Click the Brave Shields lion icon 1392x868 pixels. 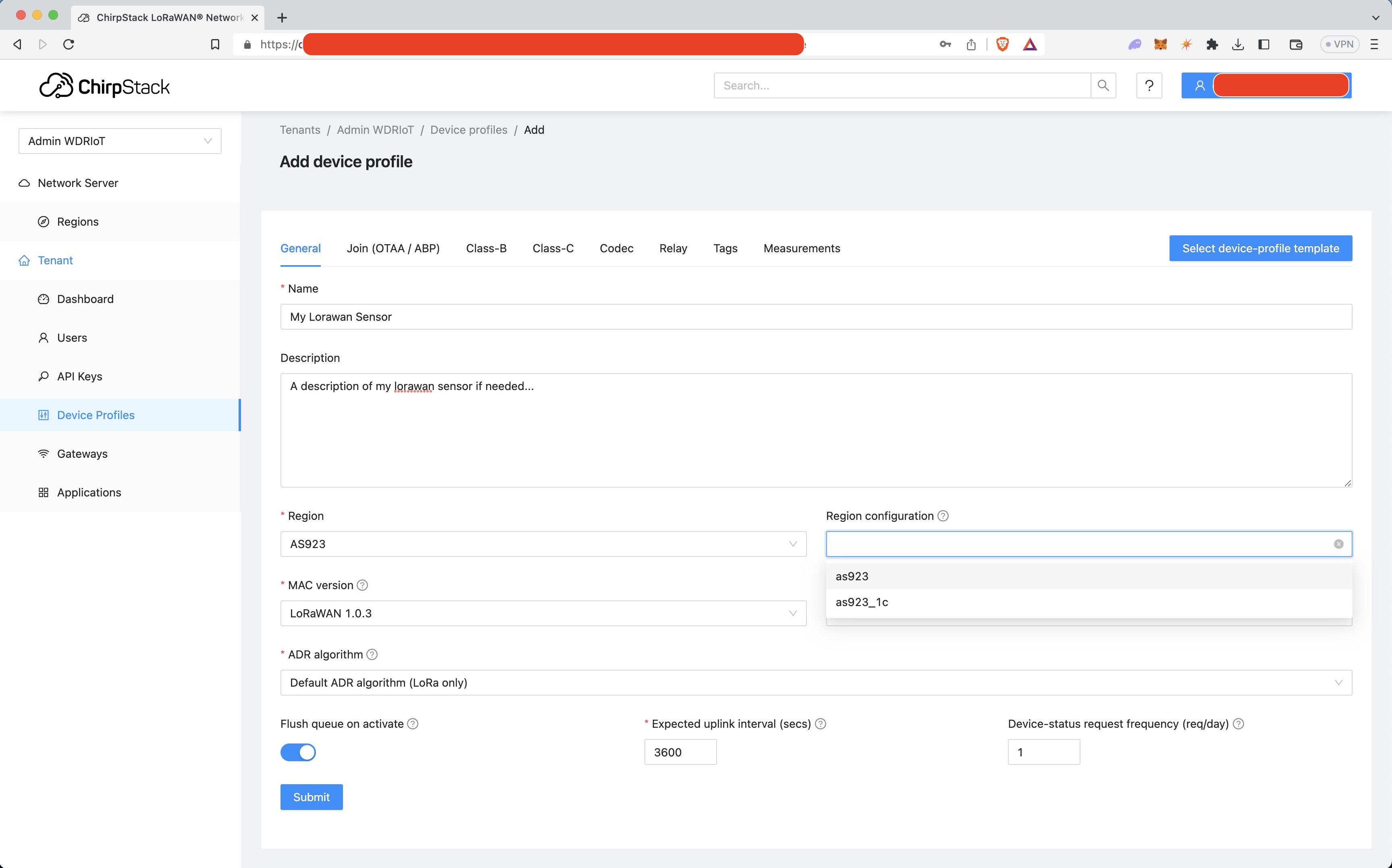point(1002,44)
